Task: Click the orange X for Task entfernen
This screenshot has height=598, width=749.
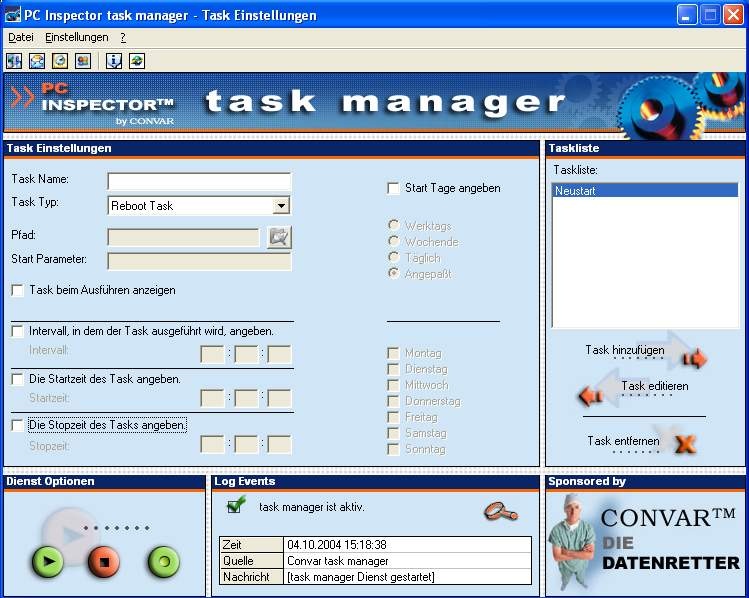Action: (x=685, y=444)
